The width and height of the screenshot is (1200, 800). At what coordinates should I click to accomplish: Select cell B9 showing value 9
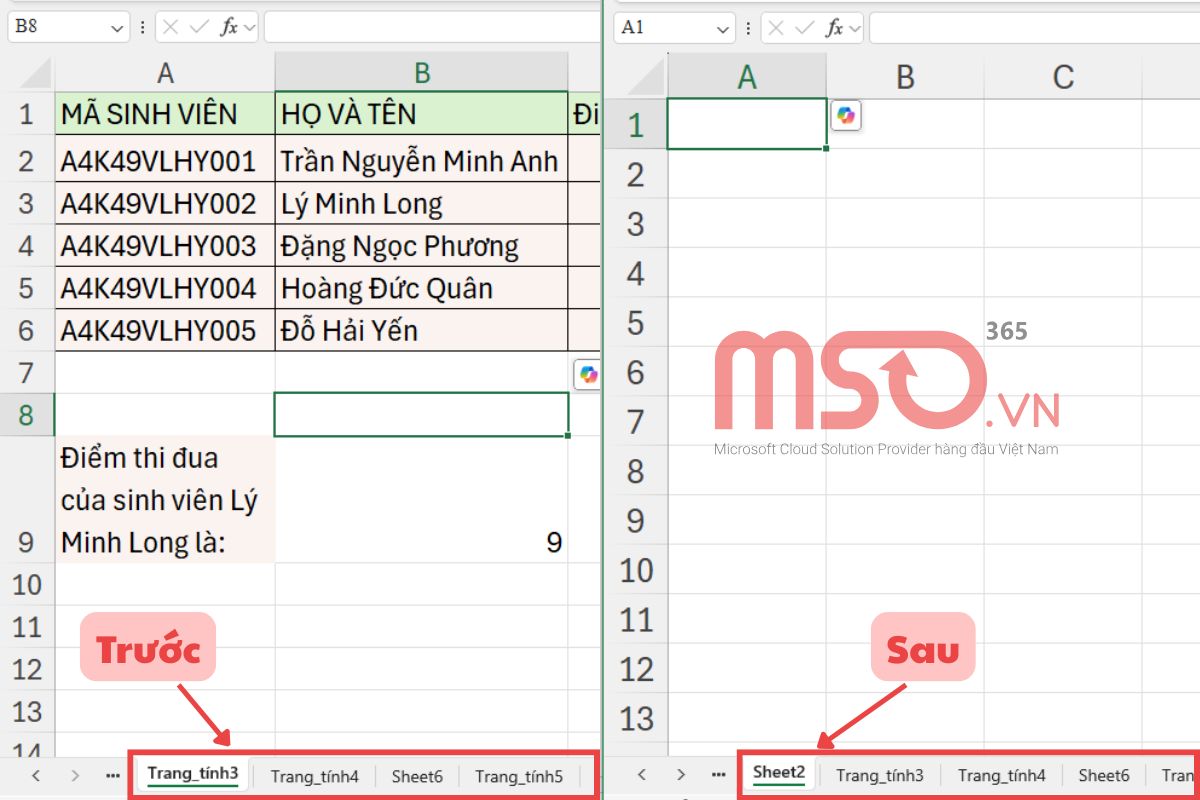[422, 500]
